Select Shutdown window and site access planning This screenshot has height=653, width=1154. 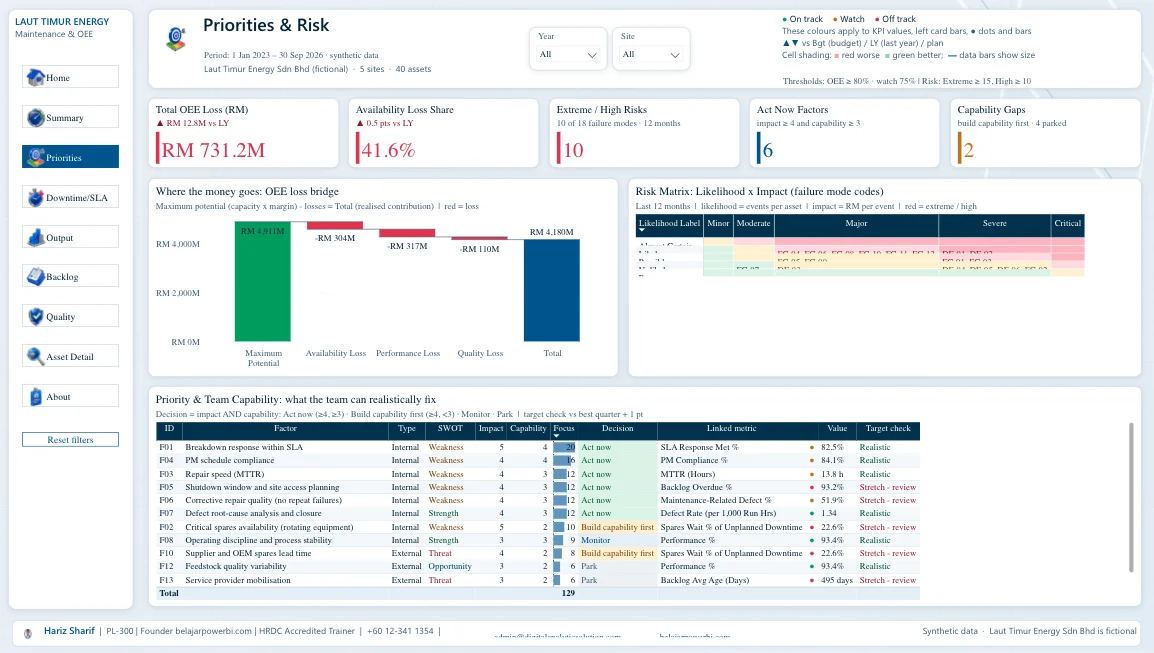click(x=538, y=487)
